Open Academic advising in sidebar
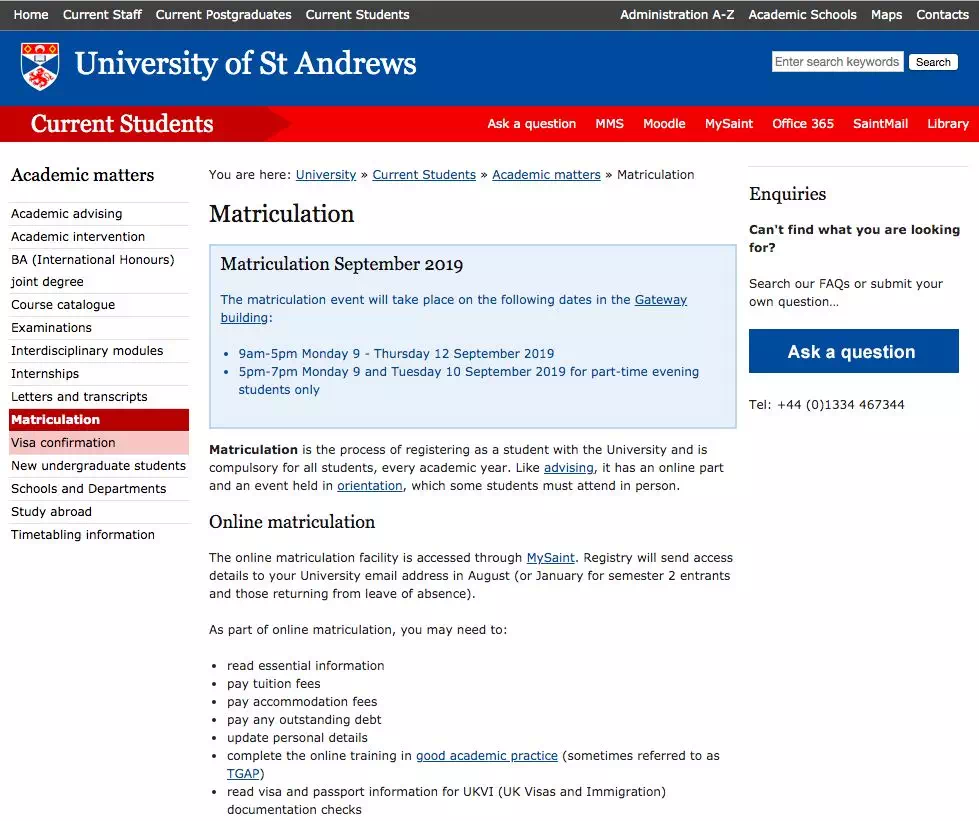The image size is (979, 821). (99, 214)
